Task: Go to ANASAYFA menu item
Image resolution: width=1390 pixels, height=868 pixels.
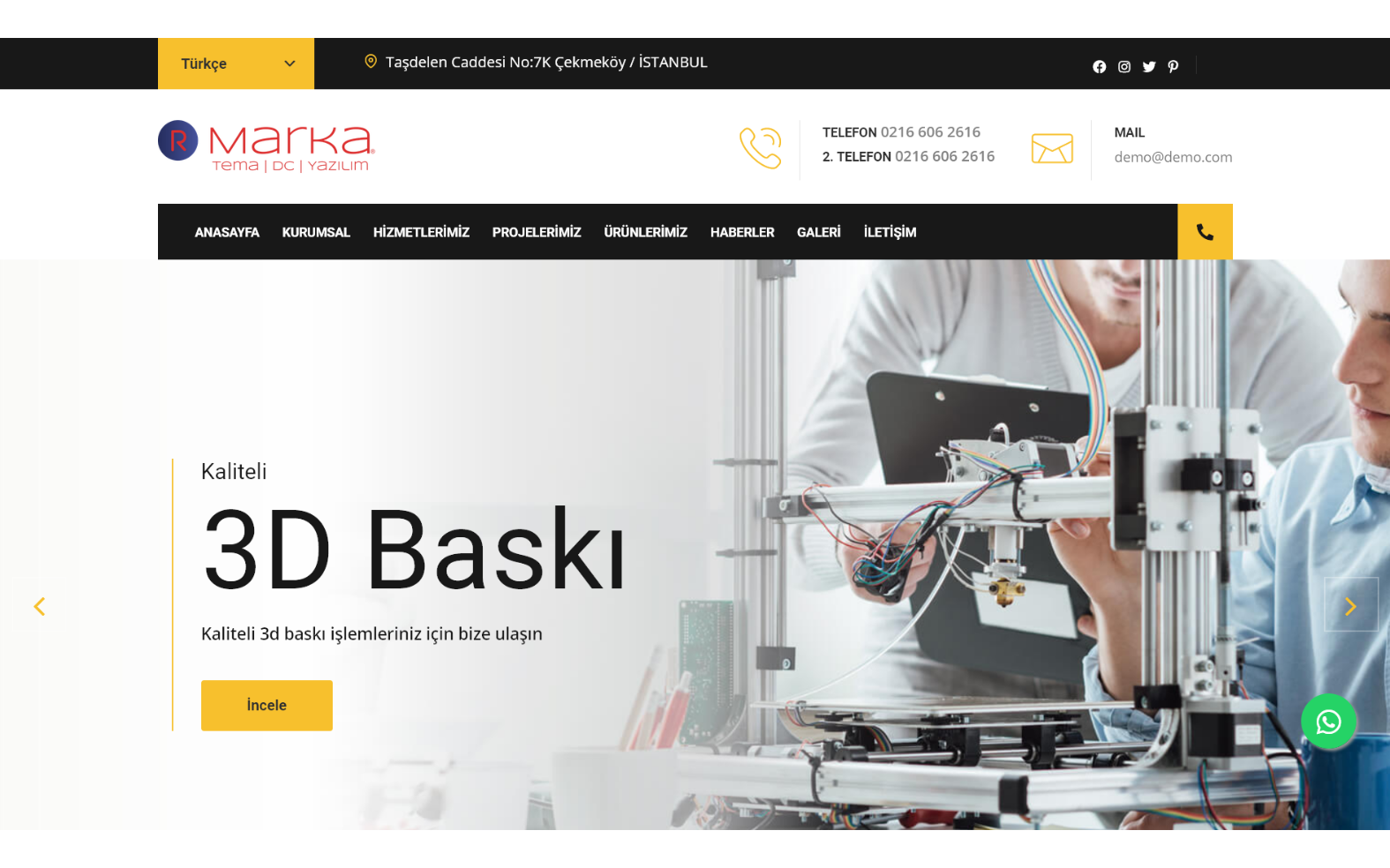Action: [227, 232]
